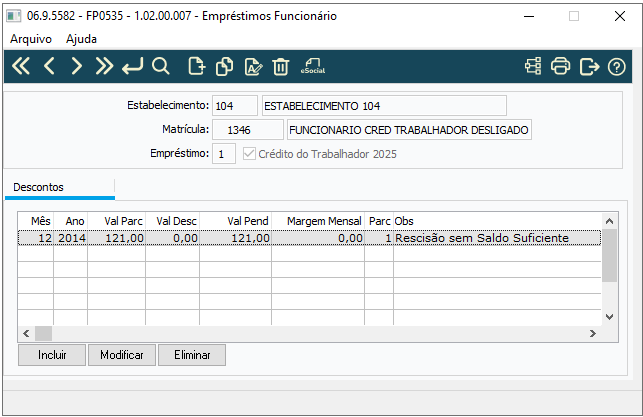Select the cell with month 12

point(36,238)
